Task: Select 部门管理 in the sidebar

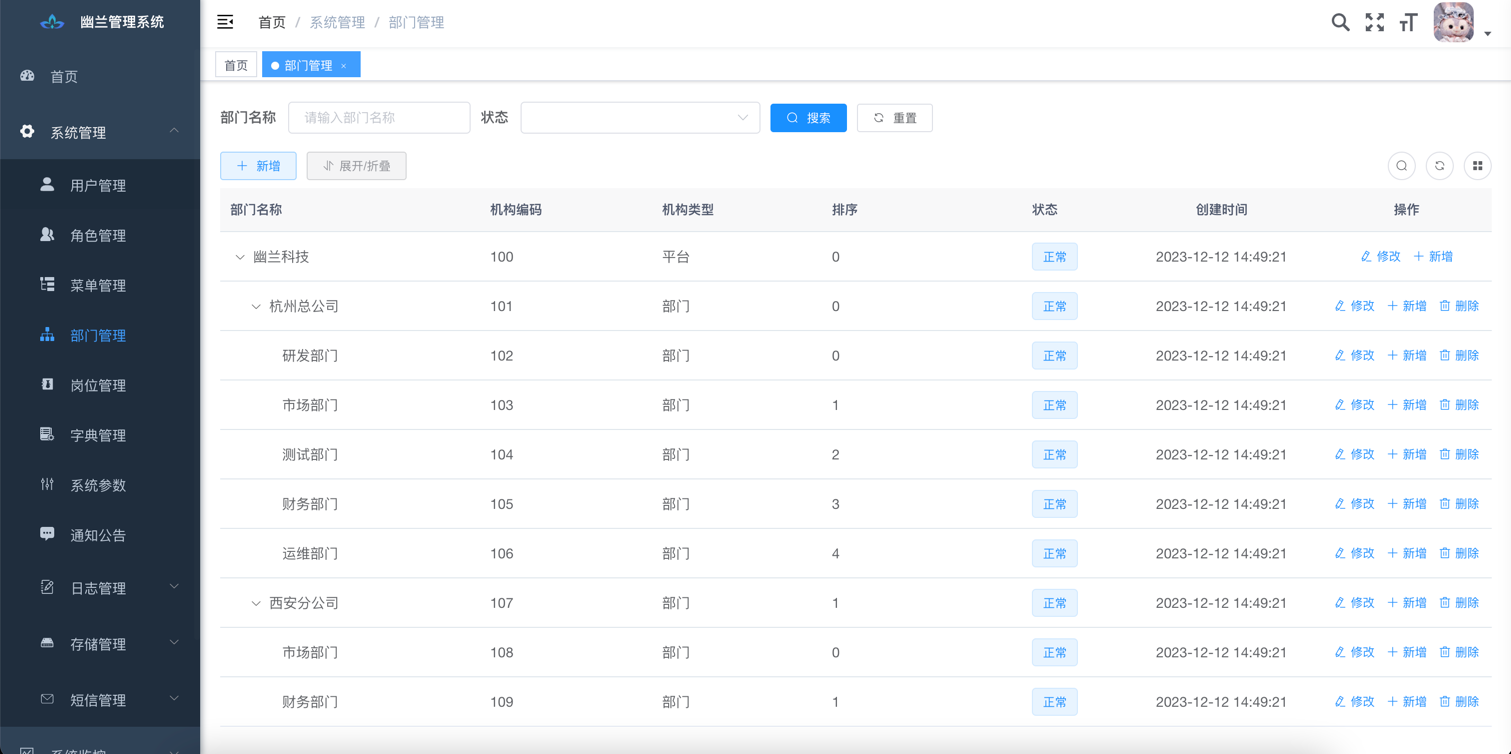Action: click(100, 335)
